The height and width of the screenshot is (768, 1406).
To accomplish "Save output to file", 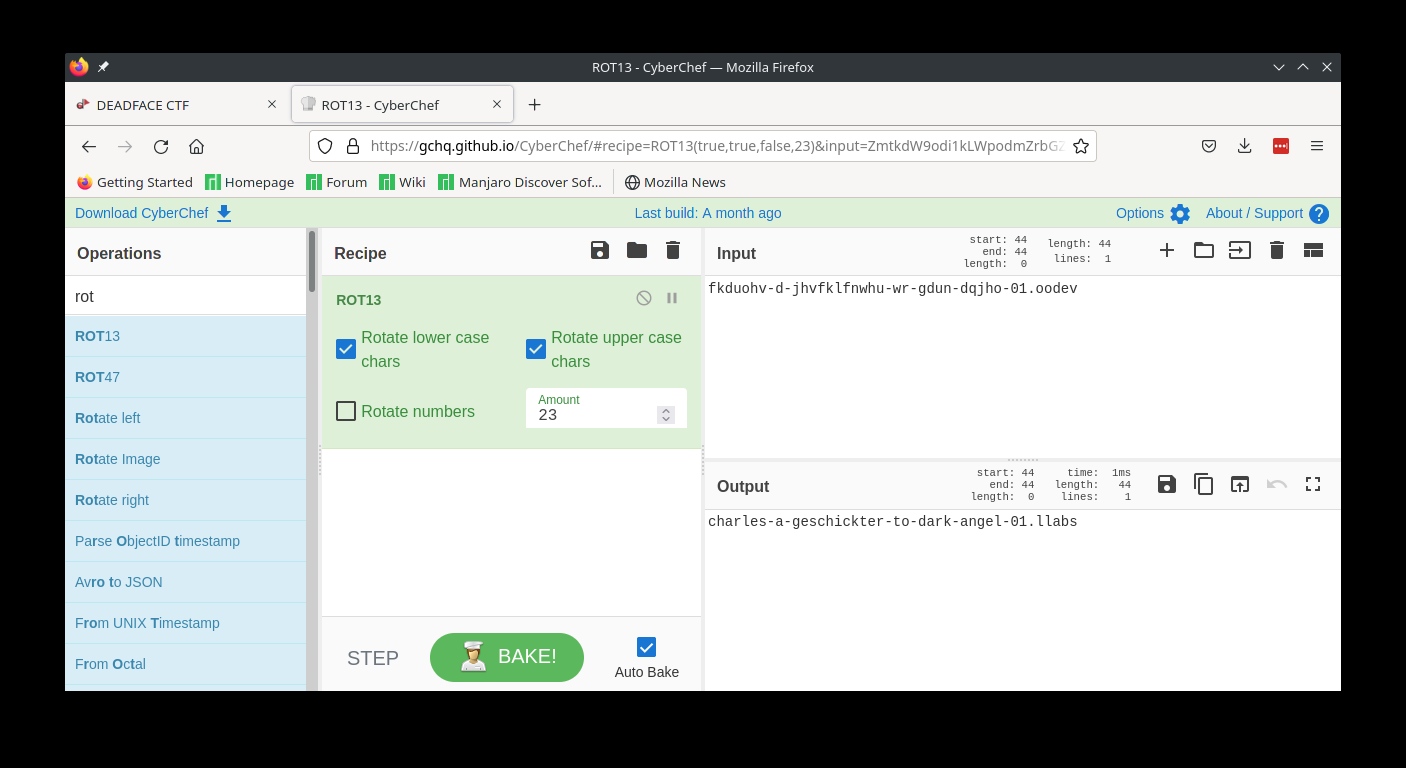I will pos(1167,484).
